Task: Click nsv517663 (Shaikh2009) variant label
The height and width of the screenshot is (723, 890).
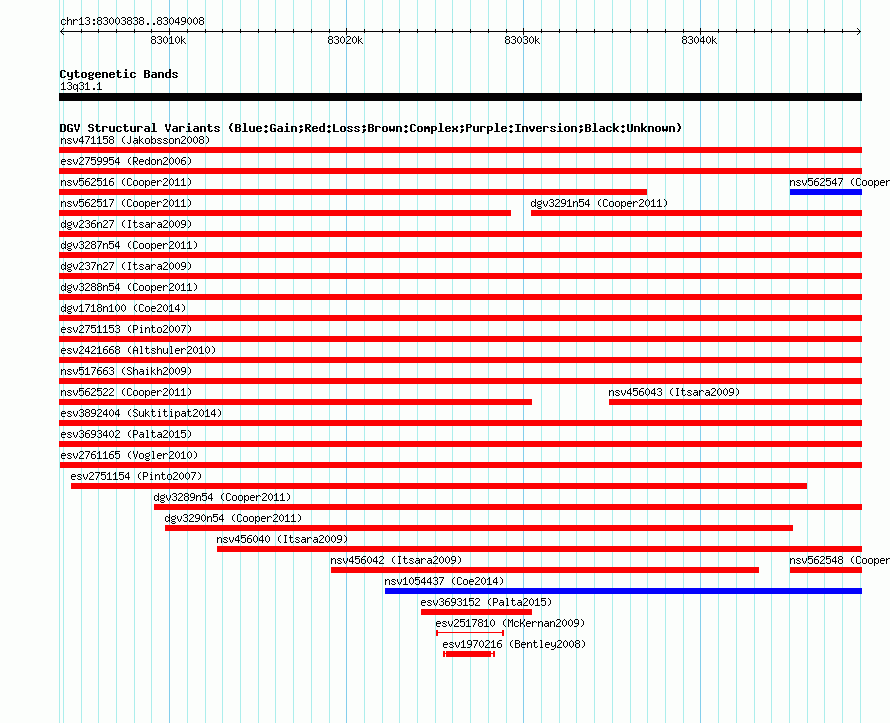Action: pos(126,371)
